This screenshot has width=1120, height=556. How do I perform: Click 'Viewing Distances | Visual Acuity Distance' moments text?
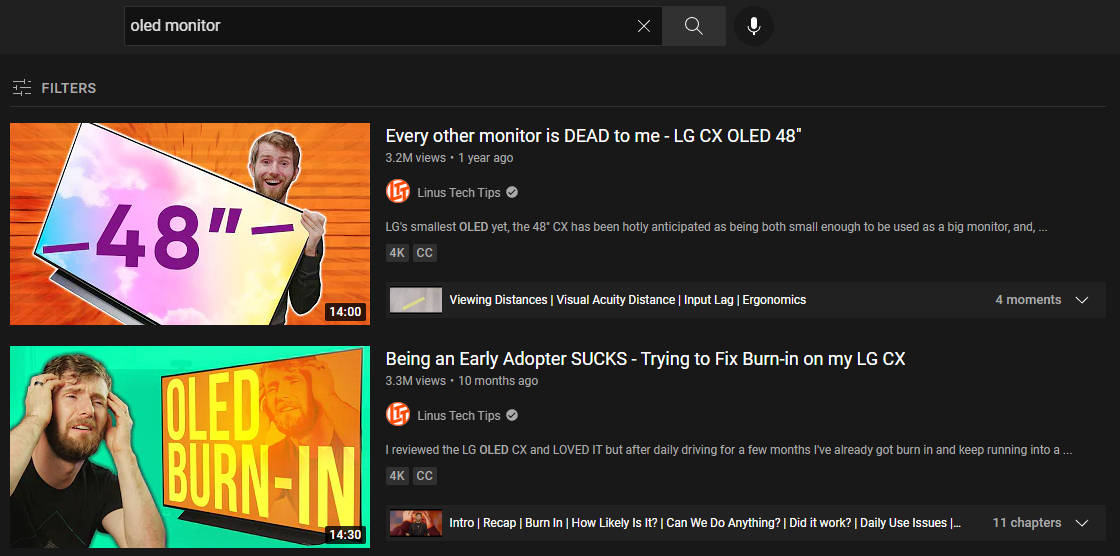coord(628,300)
